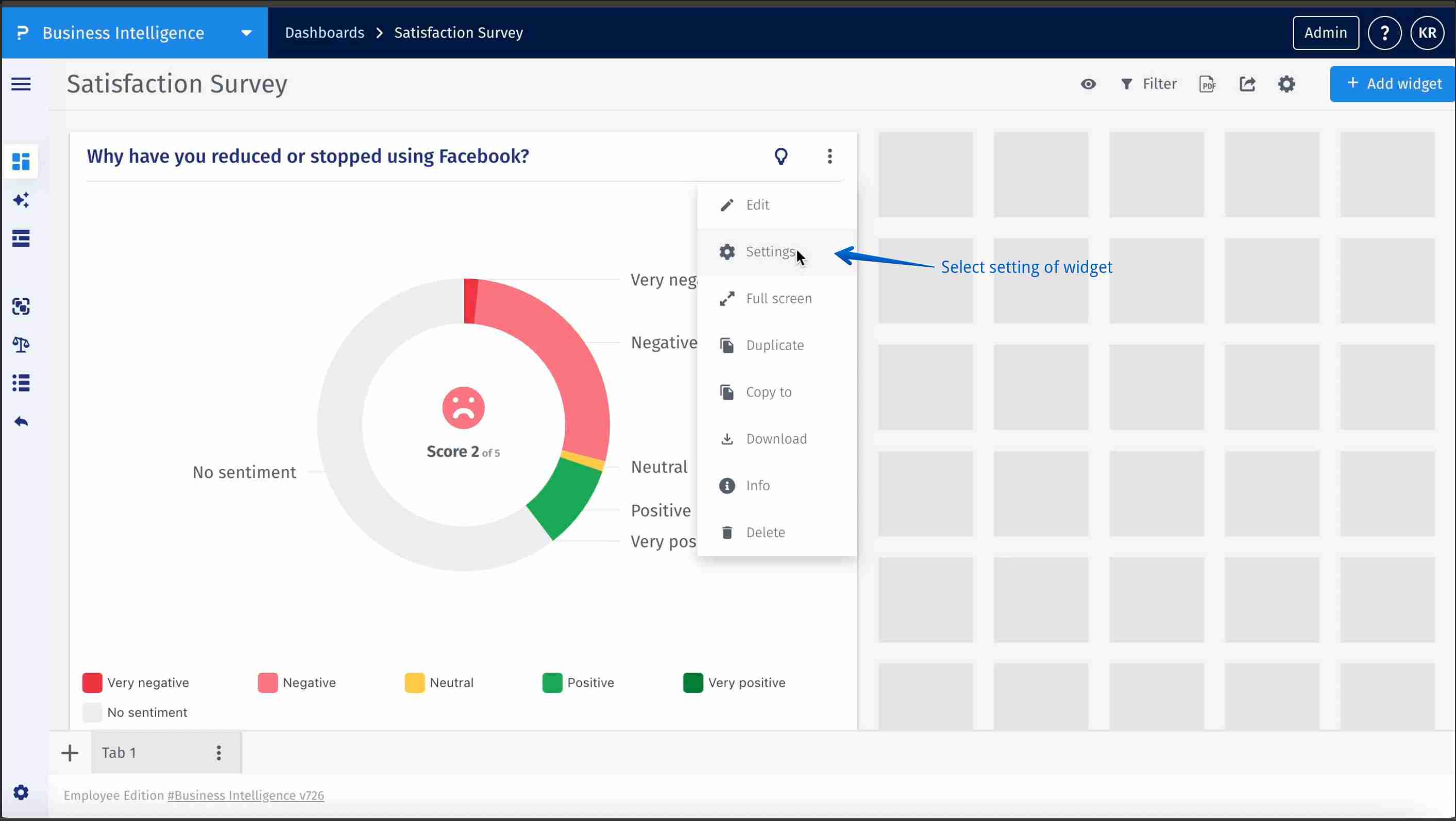The width and height of the screenshot is (1456, 821).
Task: Open the Tab 1 three-dot menu
Action: tap(218, 752)
